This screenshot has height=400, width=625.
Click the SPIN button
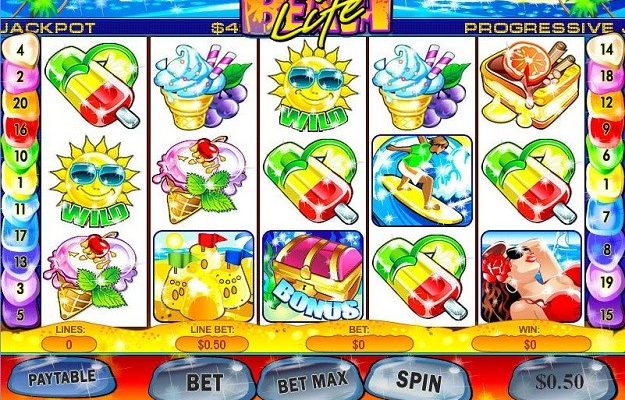pos(419,379)
